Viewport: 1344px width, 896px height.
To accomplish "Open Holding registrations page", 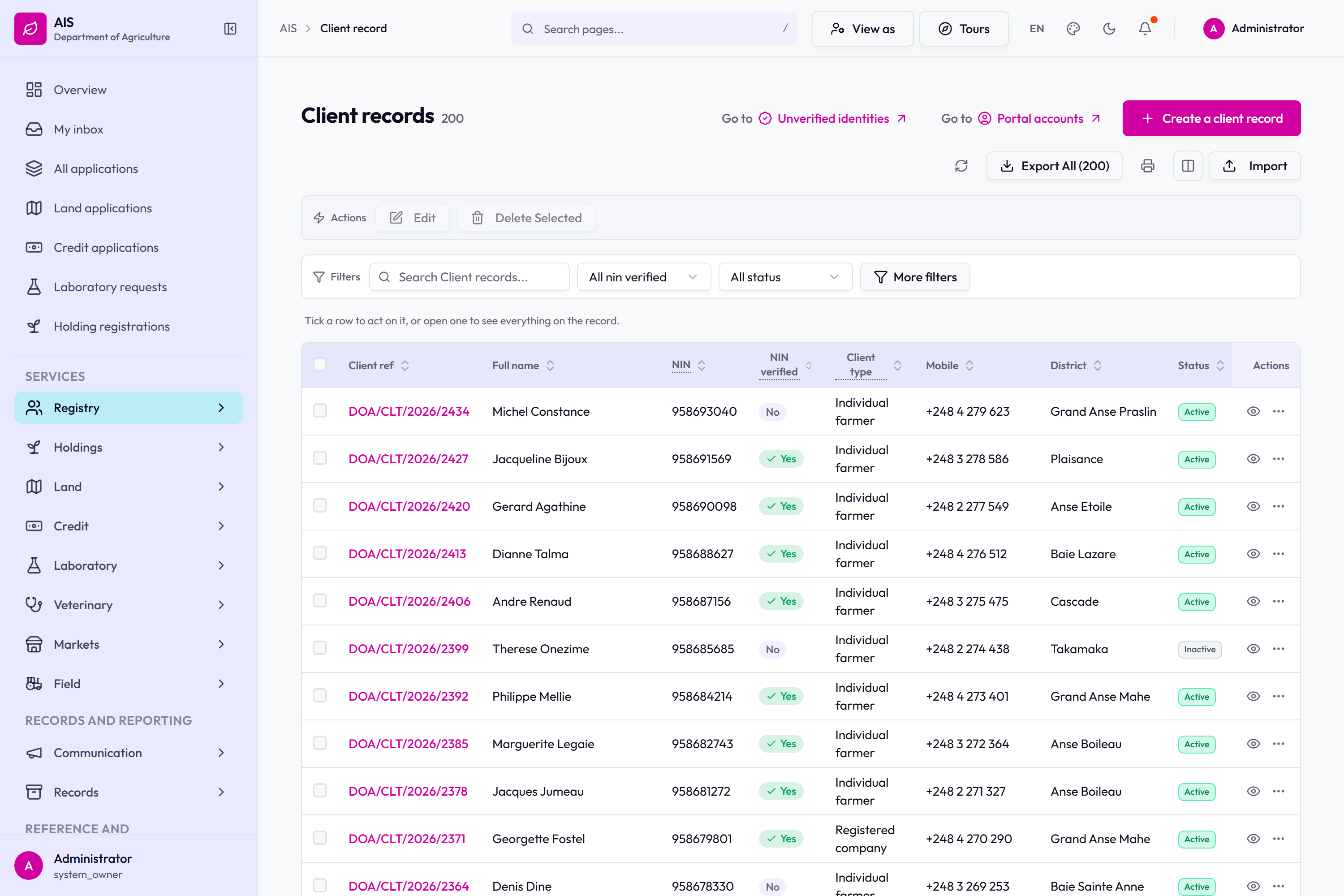I will (129, 326).
